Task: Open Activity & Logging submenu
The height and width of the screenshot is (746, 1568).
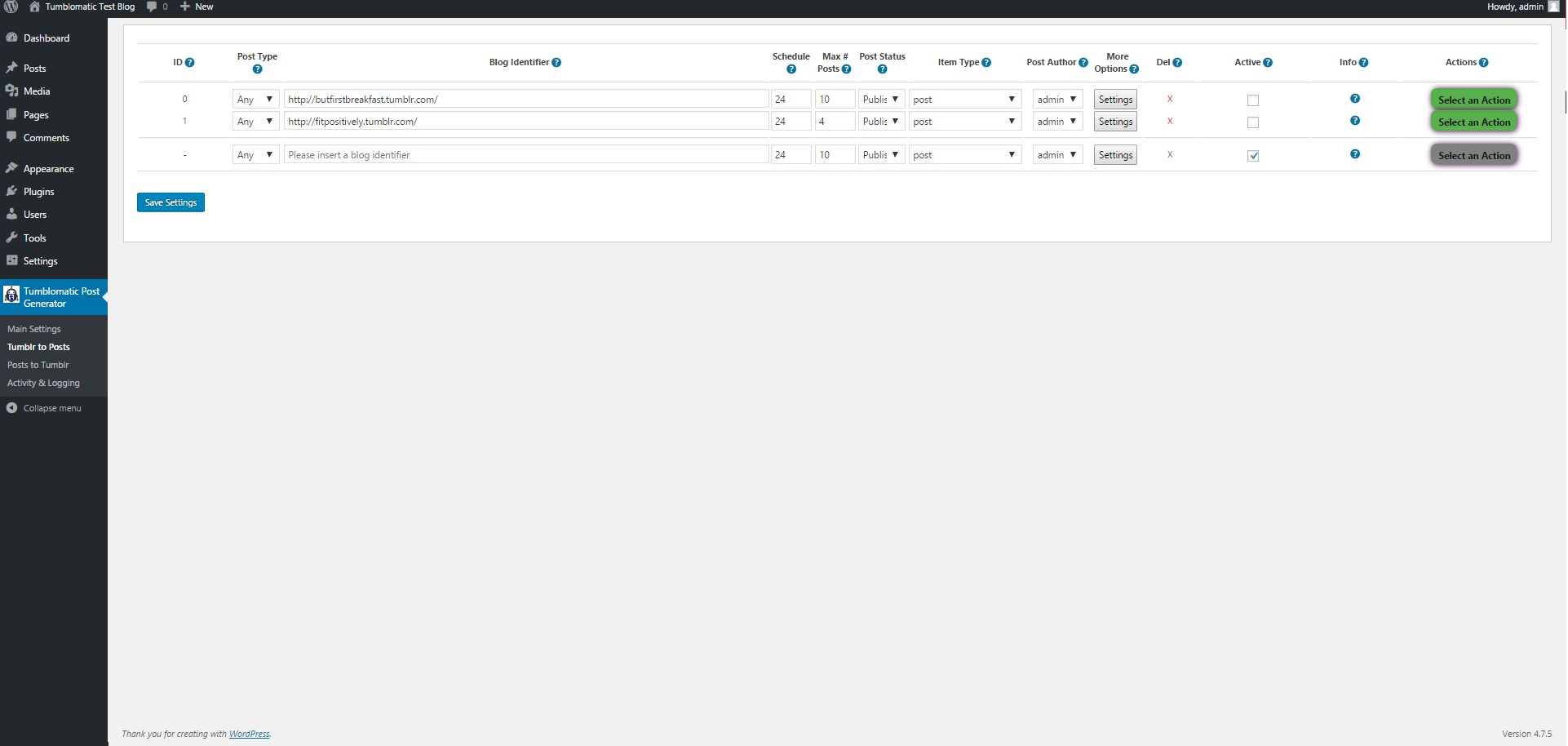Action: click(43, 383)
